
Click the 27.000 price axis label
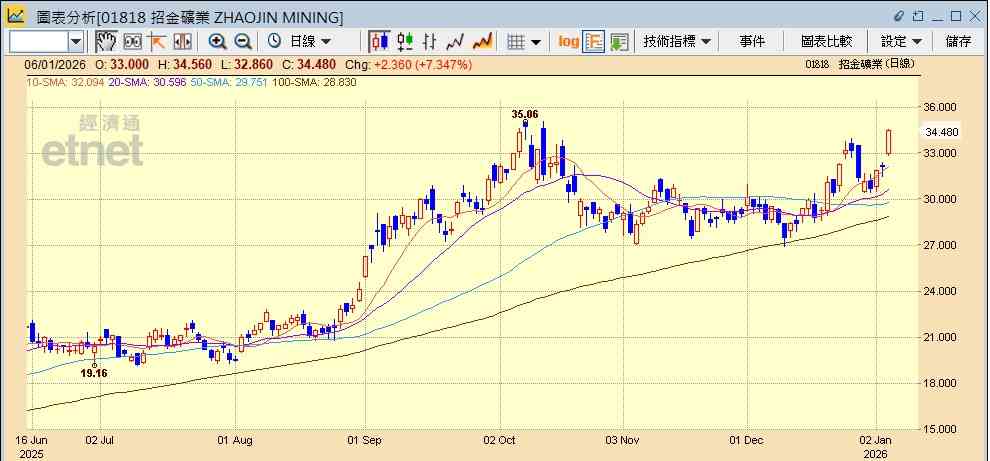941,245
